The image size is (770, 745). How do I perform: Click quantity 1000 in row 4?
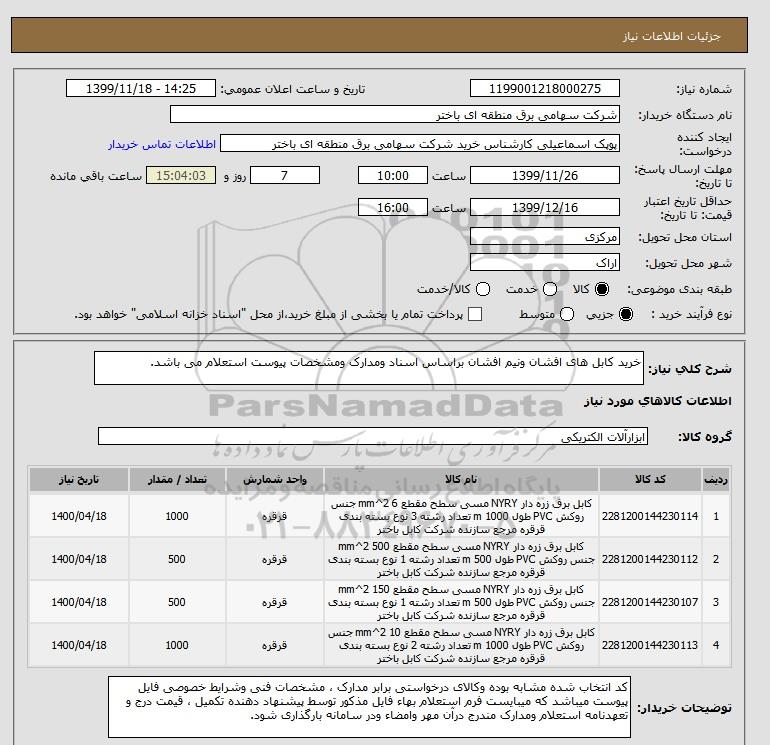click(x=177, y=645)
